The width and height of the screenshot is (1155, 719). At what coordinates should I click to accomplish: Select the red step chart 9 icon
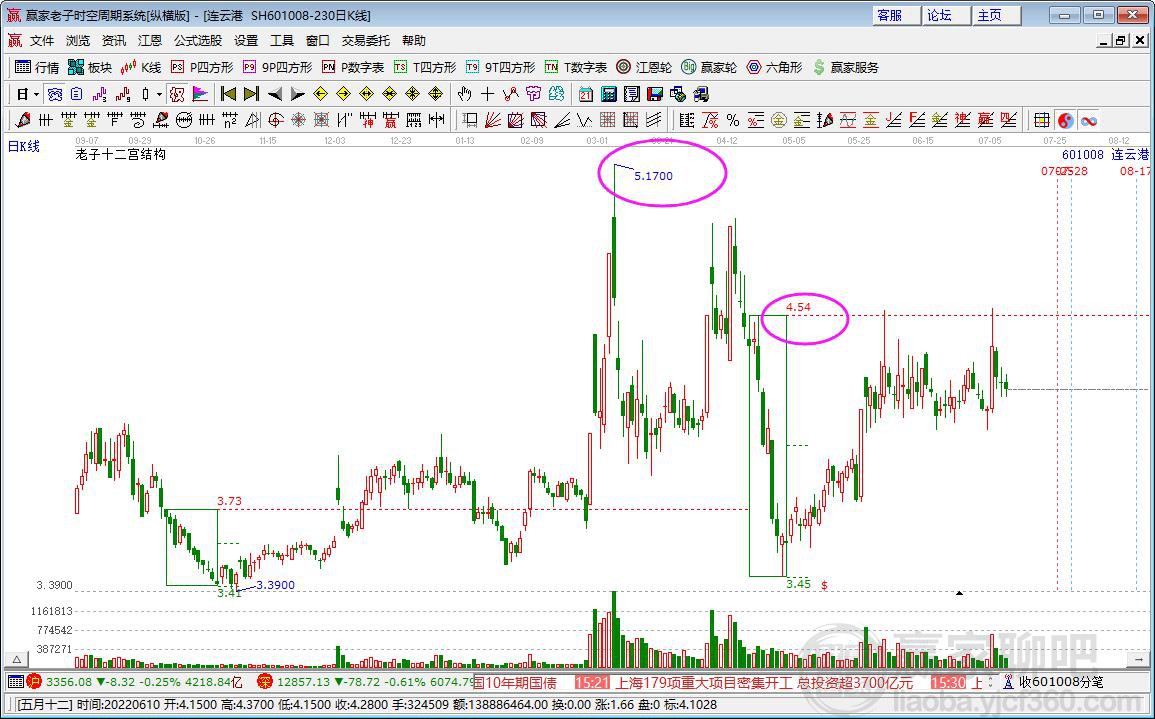click(123, 94)
